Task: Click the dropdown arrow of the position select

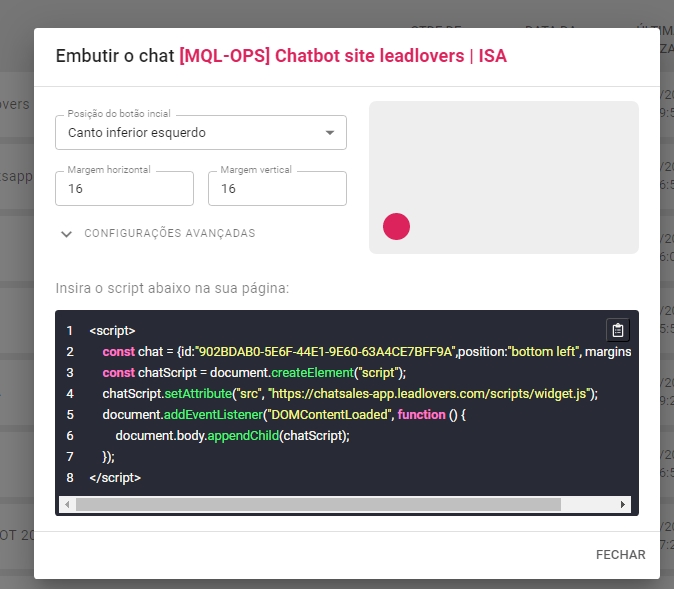Action: point(330,132)
